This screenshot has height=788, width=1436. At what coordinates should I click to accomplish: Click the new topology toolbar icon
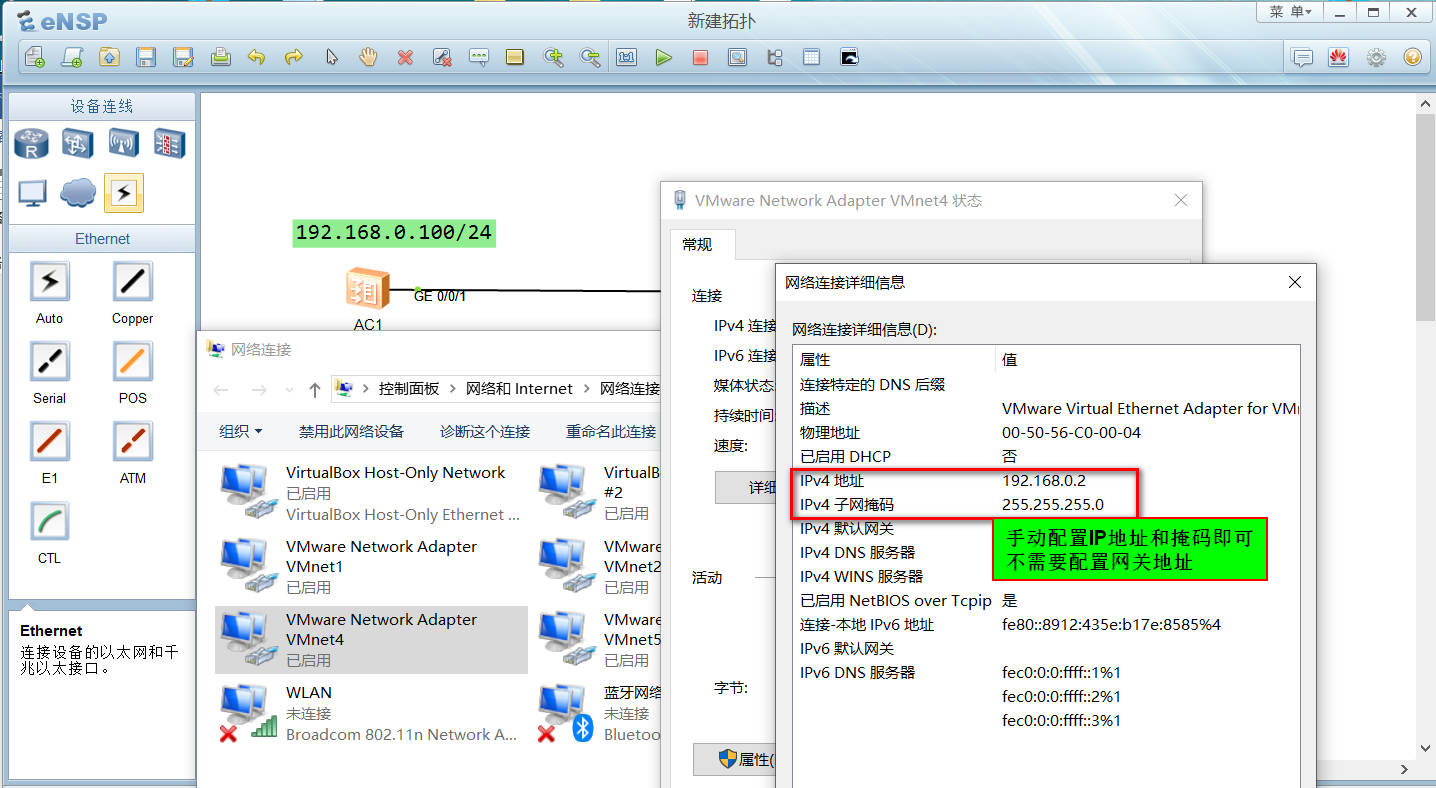point(34,57)
